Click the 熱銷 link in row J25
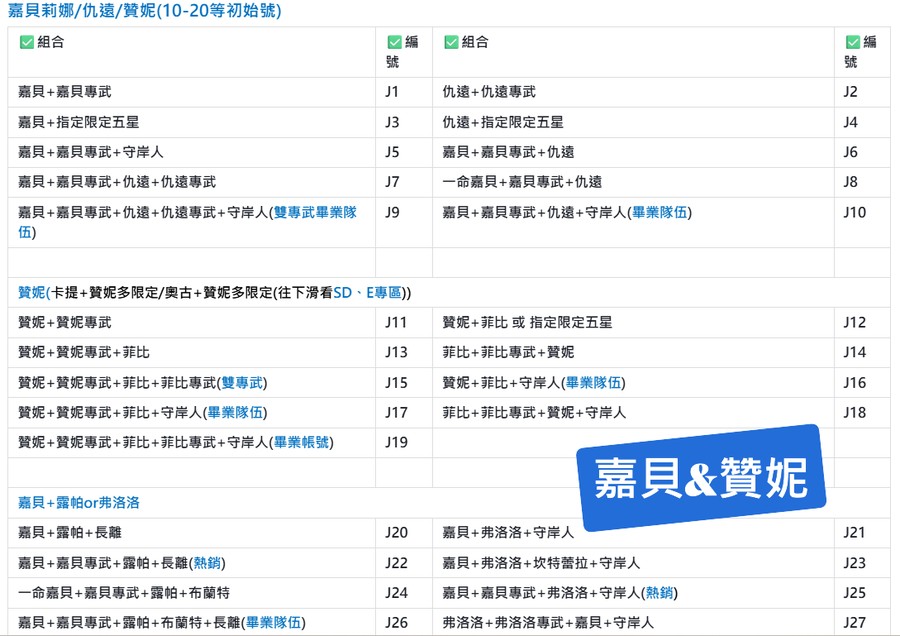This screenshot has height=636, width=900. point(658,593)
